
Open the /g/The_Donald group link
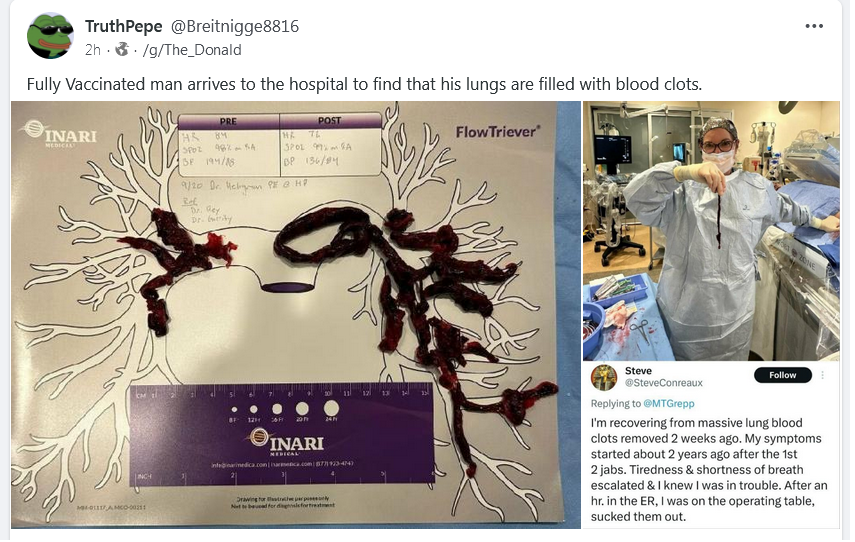point(192,50)
